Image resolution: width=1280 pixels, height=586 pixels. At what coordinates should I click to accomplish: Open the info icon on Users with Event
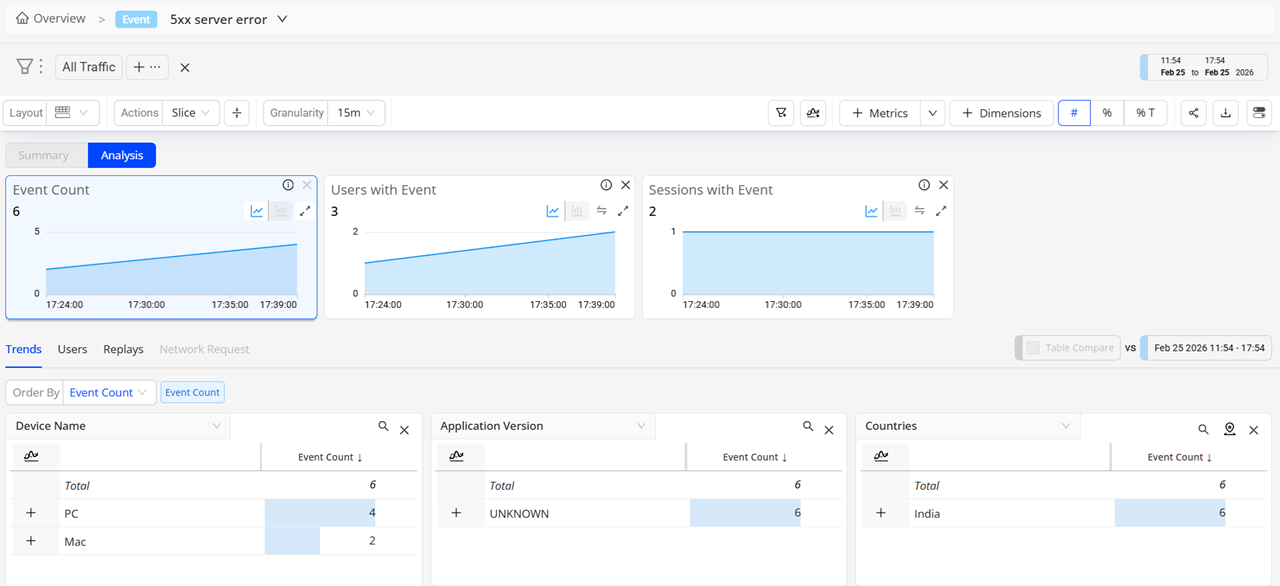606,185
